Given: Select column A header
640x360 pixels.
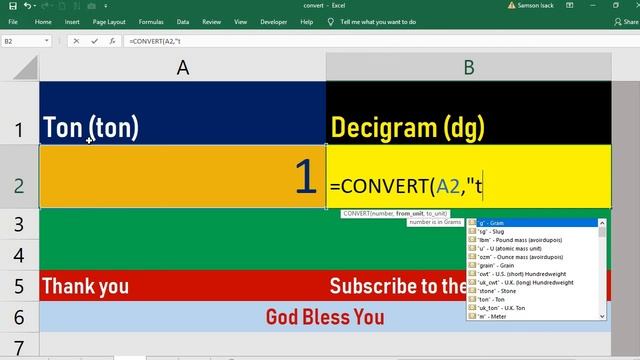Looking at the screenshot, I should pyautogui.click(x=183, y=67).
